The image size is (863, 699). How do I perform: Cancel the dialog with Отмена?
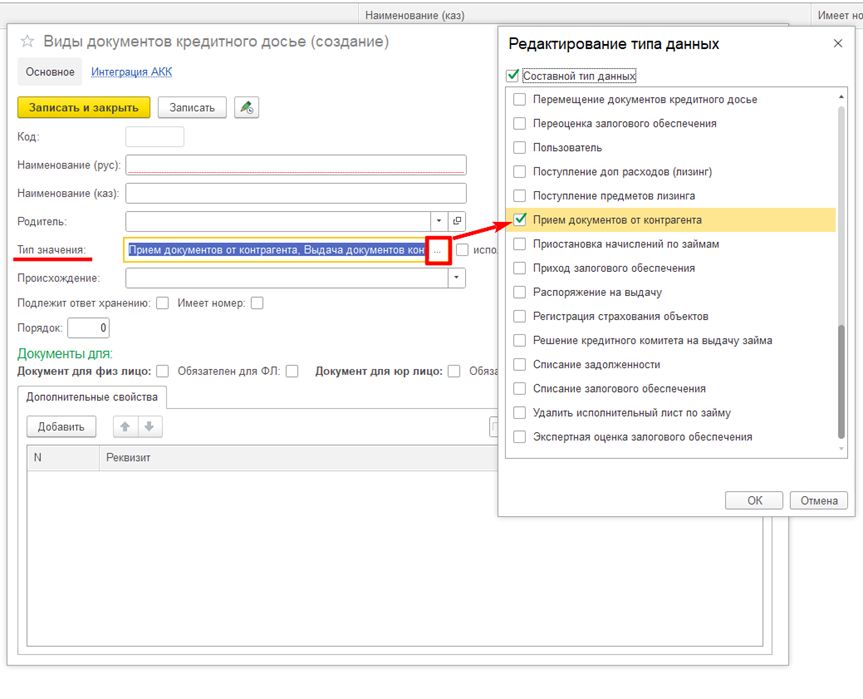pyautogui.click(x=818, y=500)
